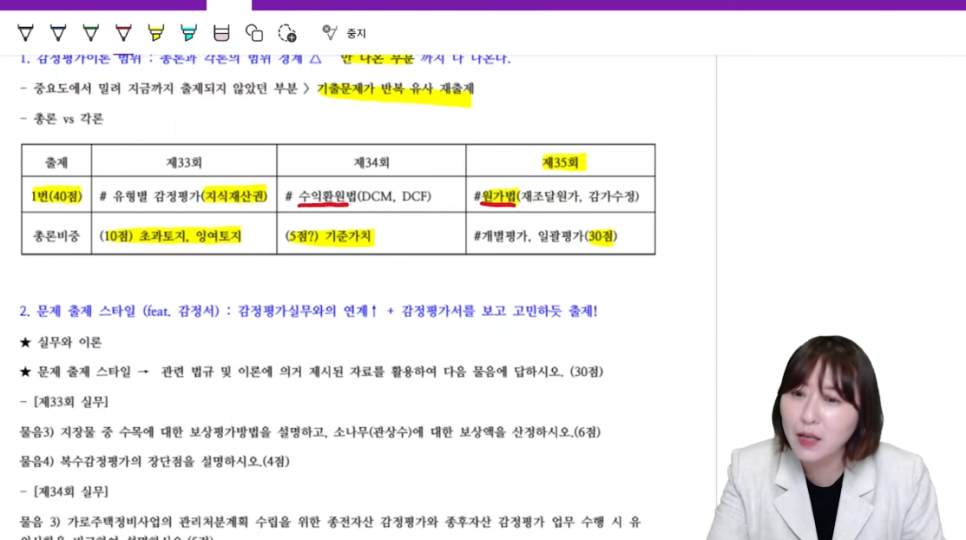Open the shapes tool

254,33
